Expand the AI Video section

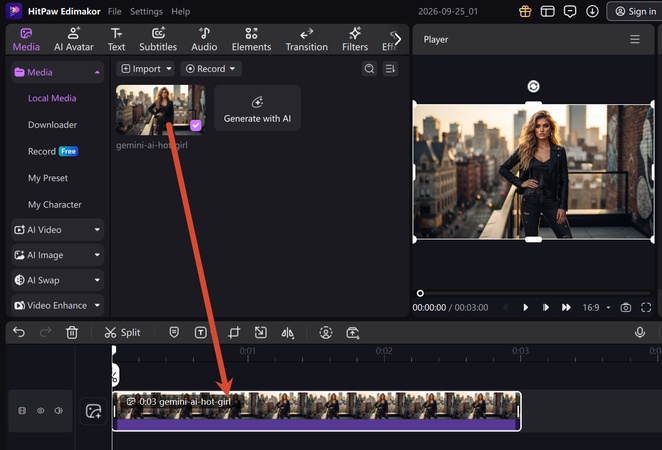point(57,230)
